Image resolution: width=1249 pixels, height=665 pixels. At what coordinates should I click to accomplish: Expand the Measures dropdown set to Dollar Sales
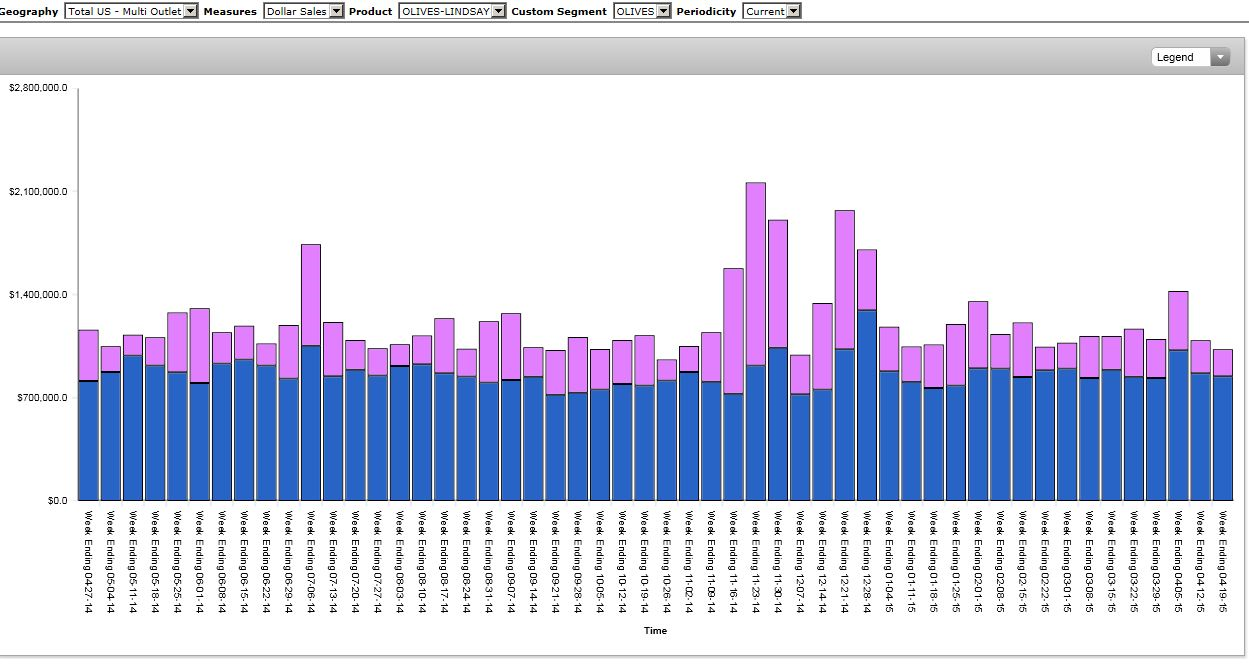click(304, 11)
